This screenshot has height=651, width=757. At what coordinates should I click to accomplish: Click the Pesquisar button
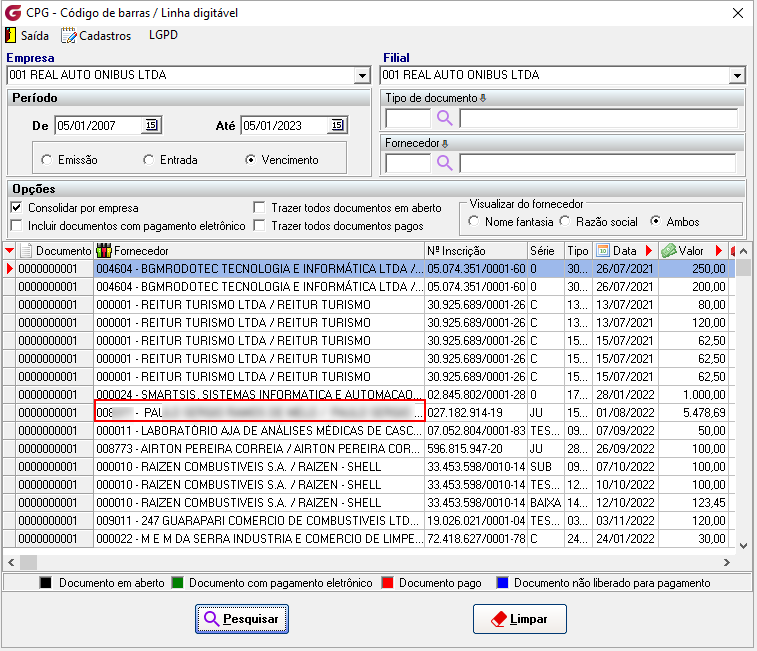[x=242, y=619]
